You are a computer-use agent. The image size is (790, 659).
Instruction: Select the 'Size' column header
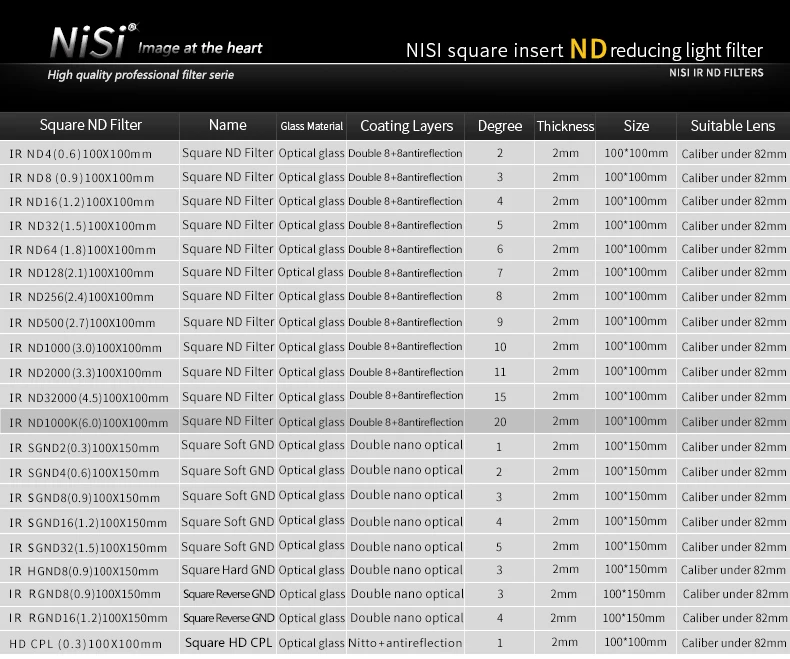coord(636,125)
